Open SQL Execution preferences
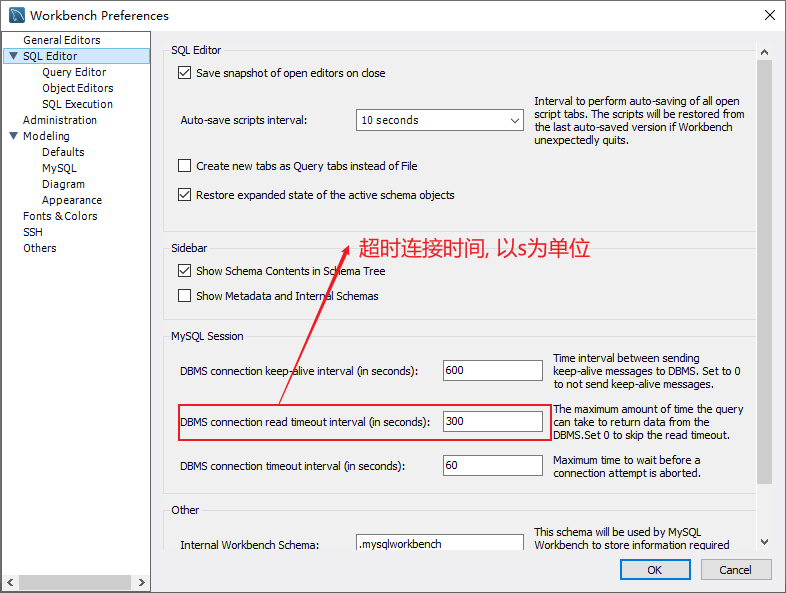786x593 pixels. click(77, 104)
